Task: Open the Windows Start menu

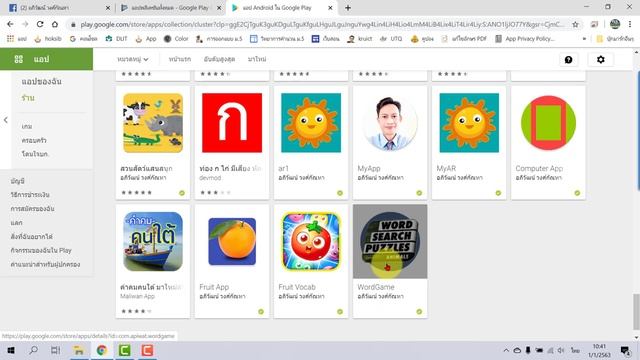Action: point(11,350)
